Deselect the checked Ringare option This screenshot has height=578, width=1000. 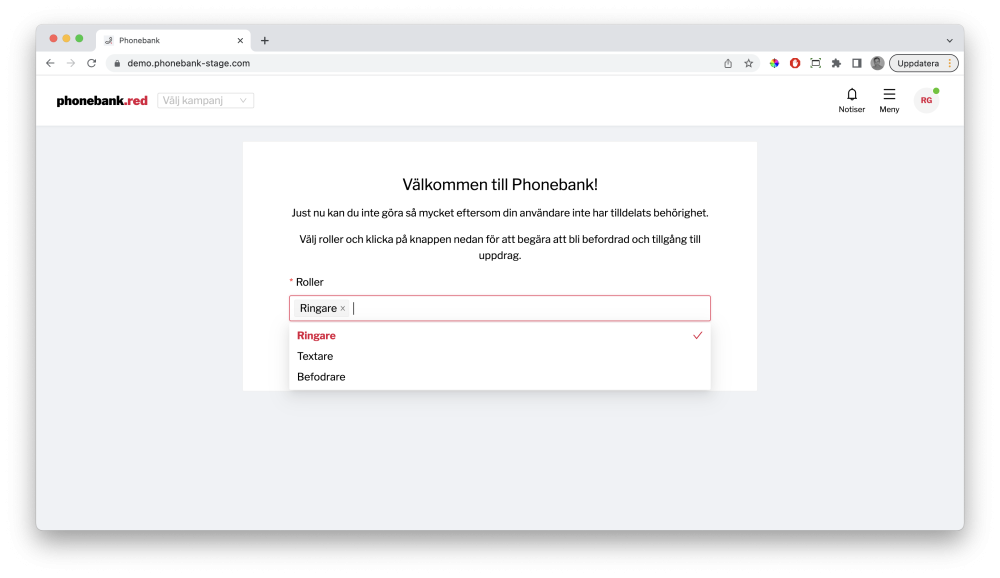click(x=499, y=336)
